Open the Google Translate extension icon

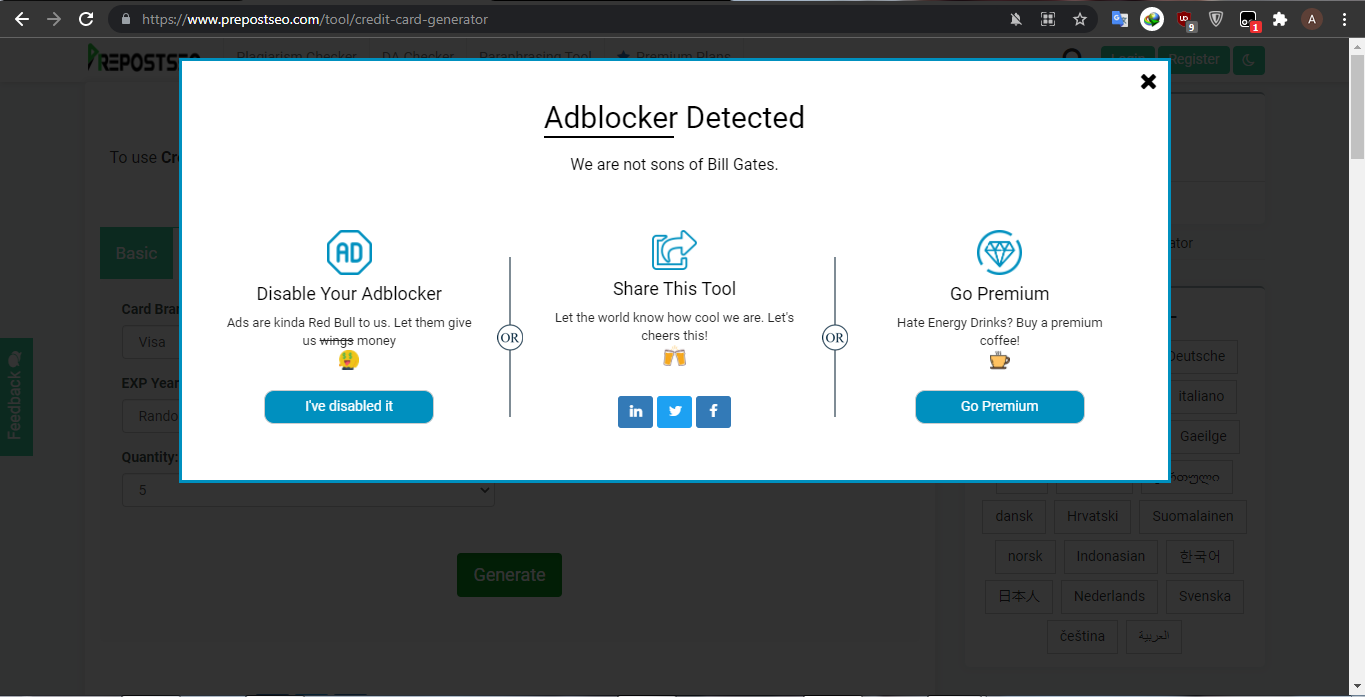1119,18
